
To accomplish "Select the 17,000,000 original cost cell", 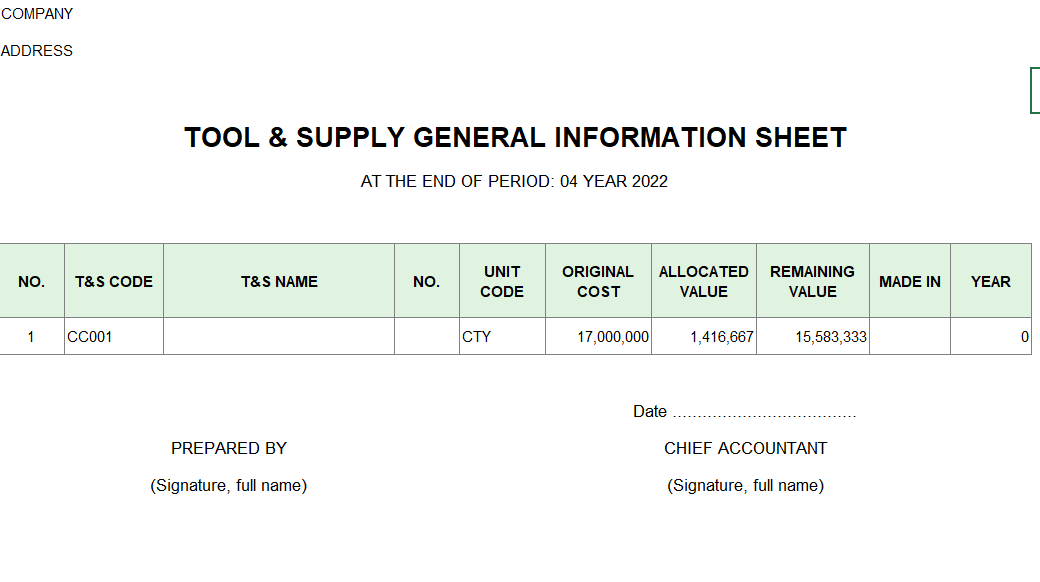I will (598, 336).
